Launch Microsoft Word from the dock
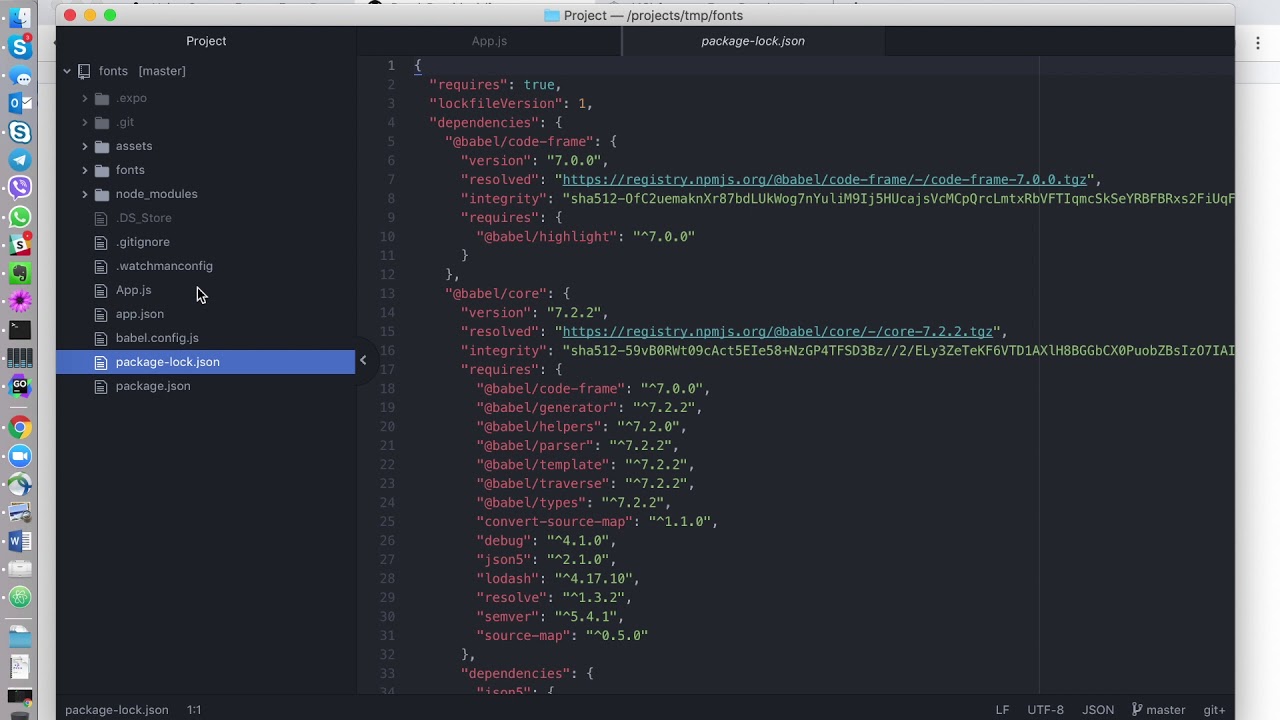Viewport: 1280px width, 720px height. 19,541
